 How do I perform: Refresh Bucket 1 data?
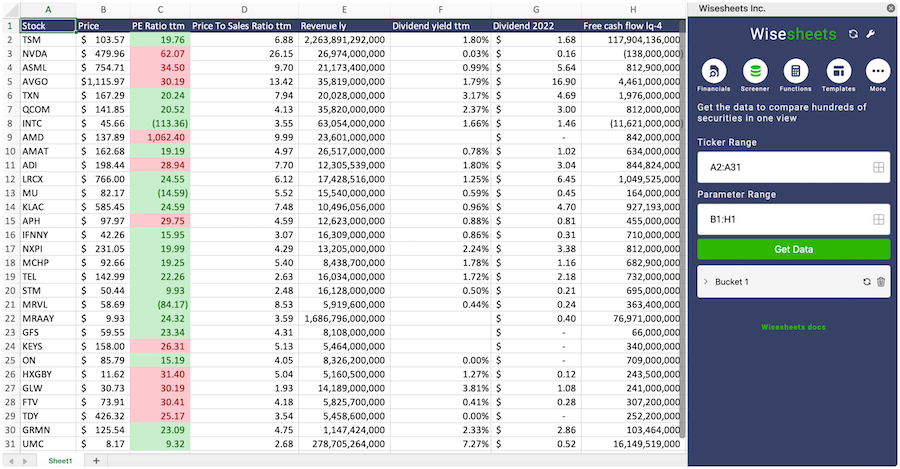pyautogui.click(x=866, y=282)
